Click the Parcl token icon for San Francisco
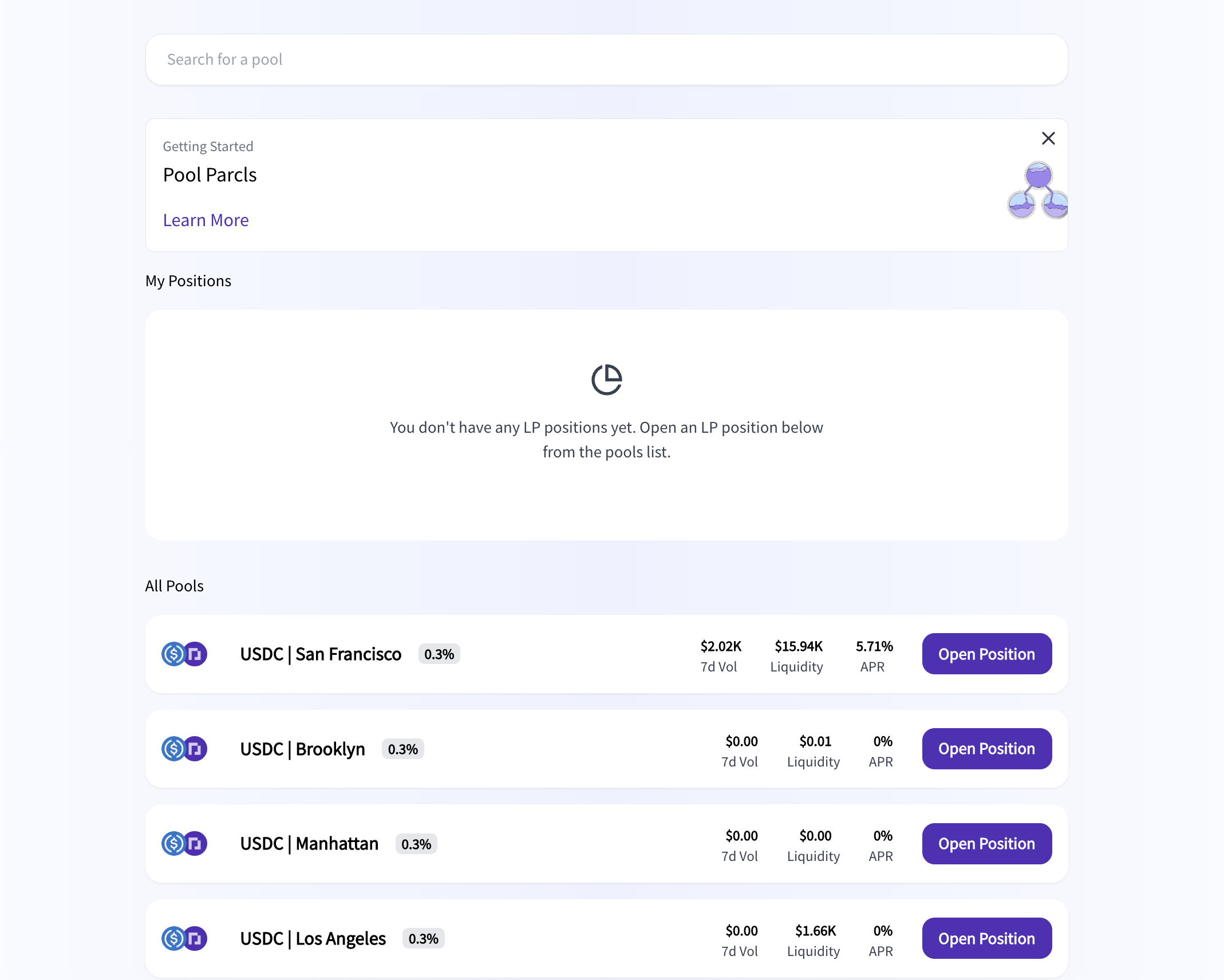The height and width of the screenshot is (980, 1224). (195, 654)
